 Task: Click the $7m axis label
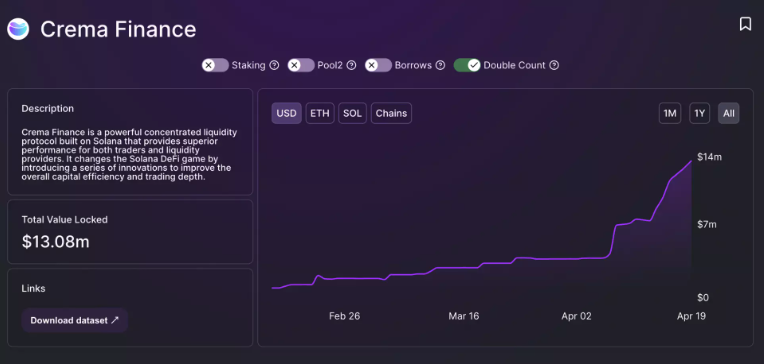(706, 224)
